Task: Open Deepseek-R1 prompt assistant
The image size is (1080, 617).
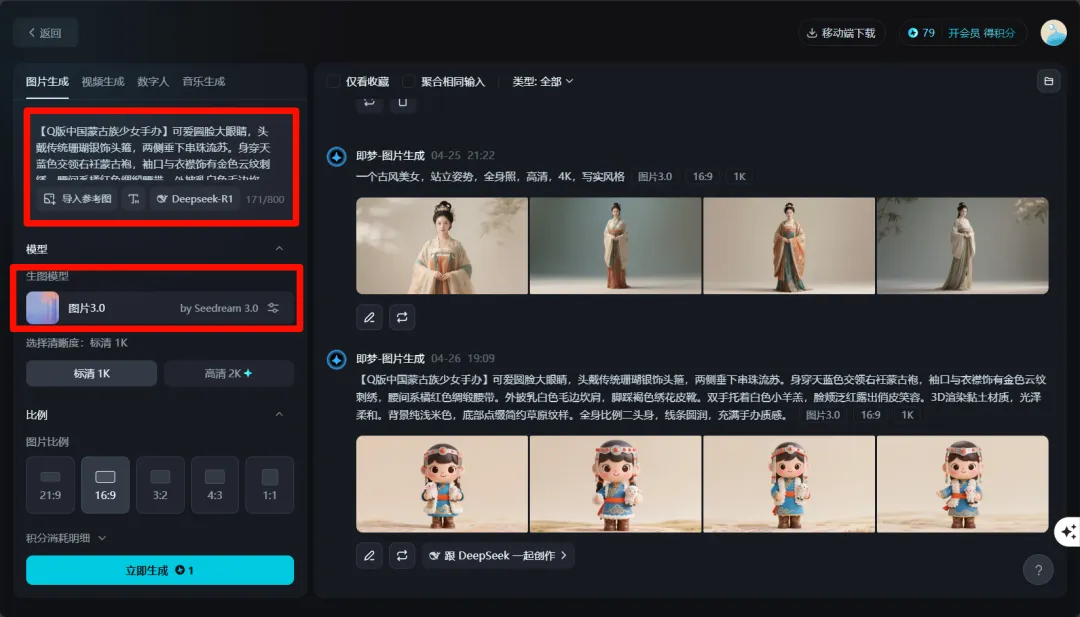Action: [195, 198]
